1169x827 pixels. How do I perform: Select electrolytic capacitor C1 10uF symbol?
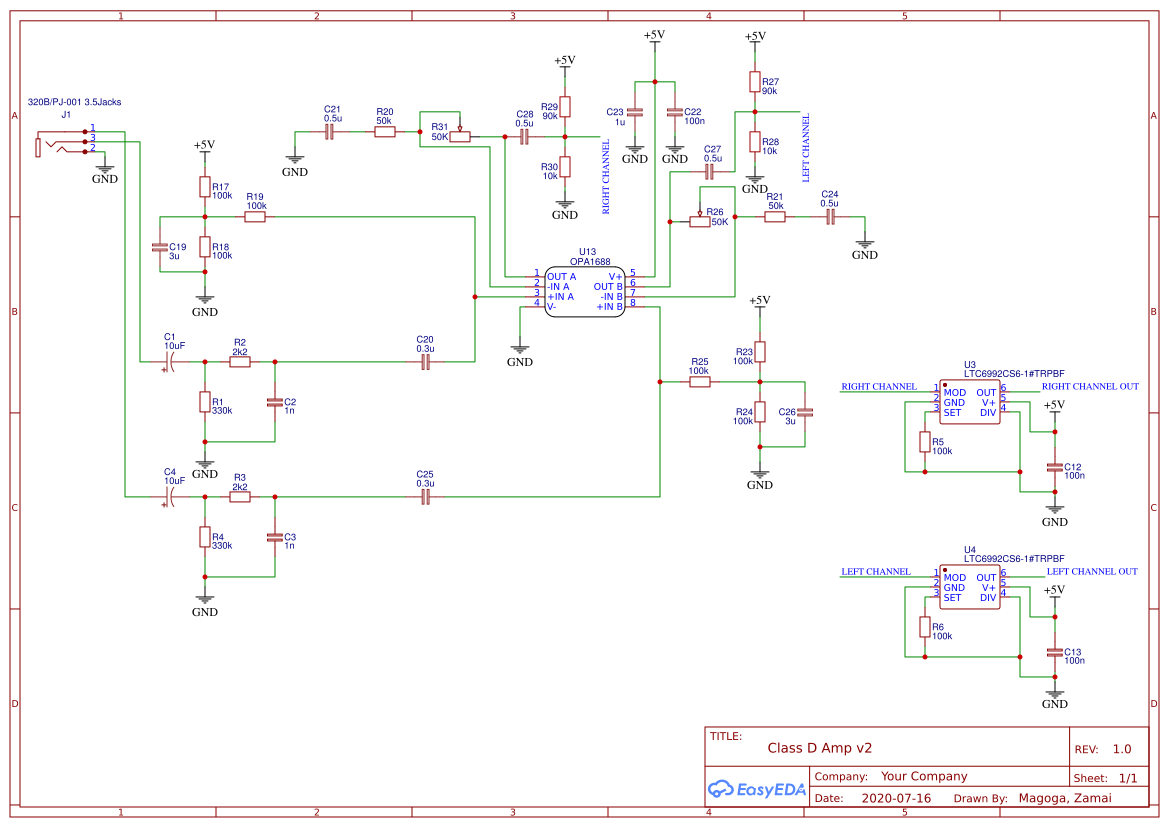click(171, 360)
